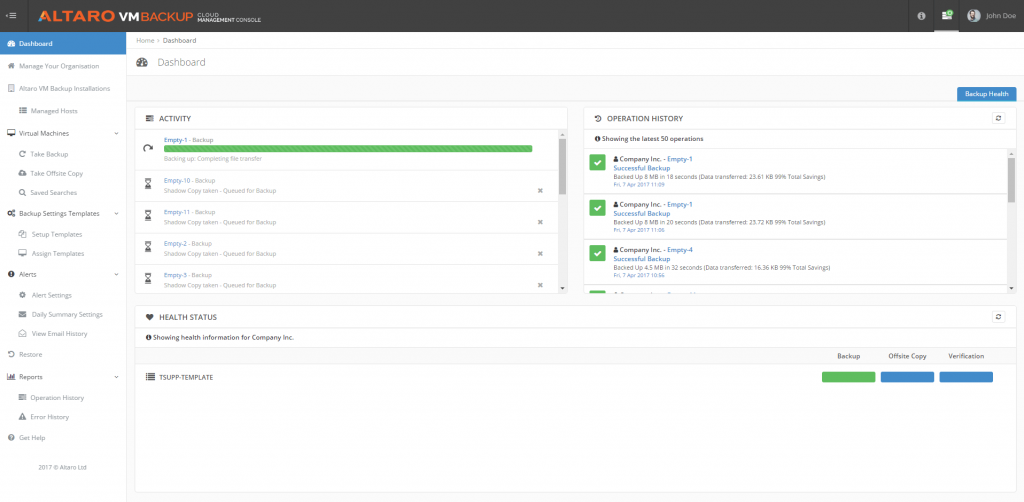Click the green Backup status bar
The width and height of the screenshot is (1024, 502).
848,377
